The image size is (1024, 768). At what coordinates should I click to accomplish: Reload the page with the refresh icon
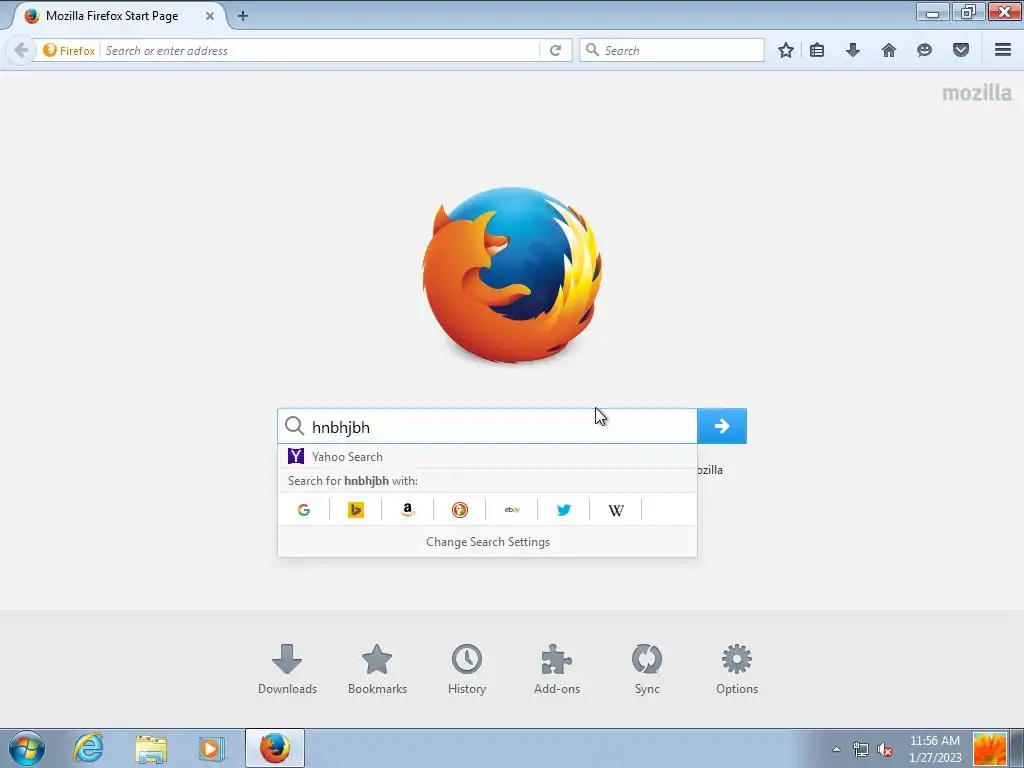tap(555, 50)
